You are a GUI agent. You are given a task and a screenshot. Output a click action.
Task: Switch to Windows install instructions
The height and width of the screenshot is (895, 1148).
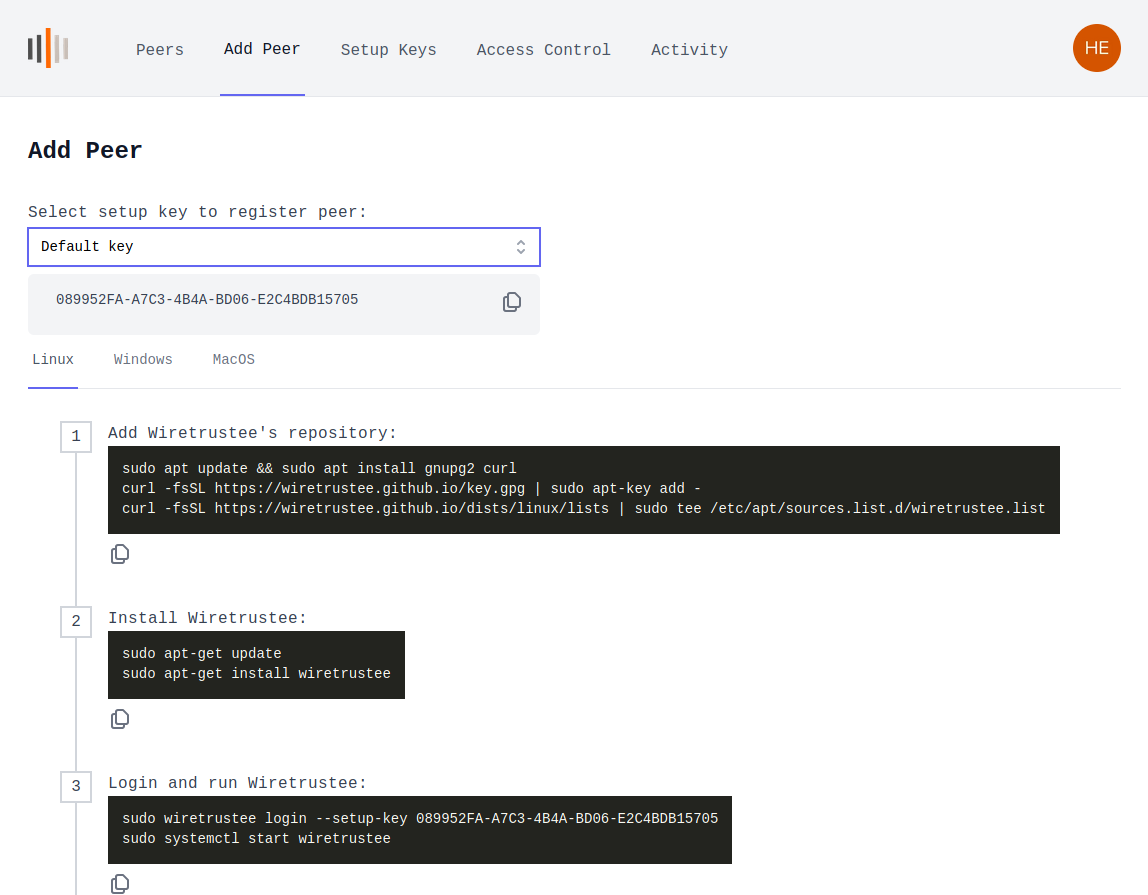point(142,359)
